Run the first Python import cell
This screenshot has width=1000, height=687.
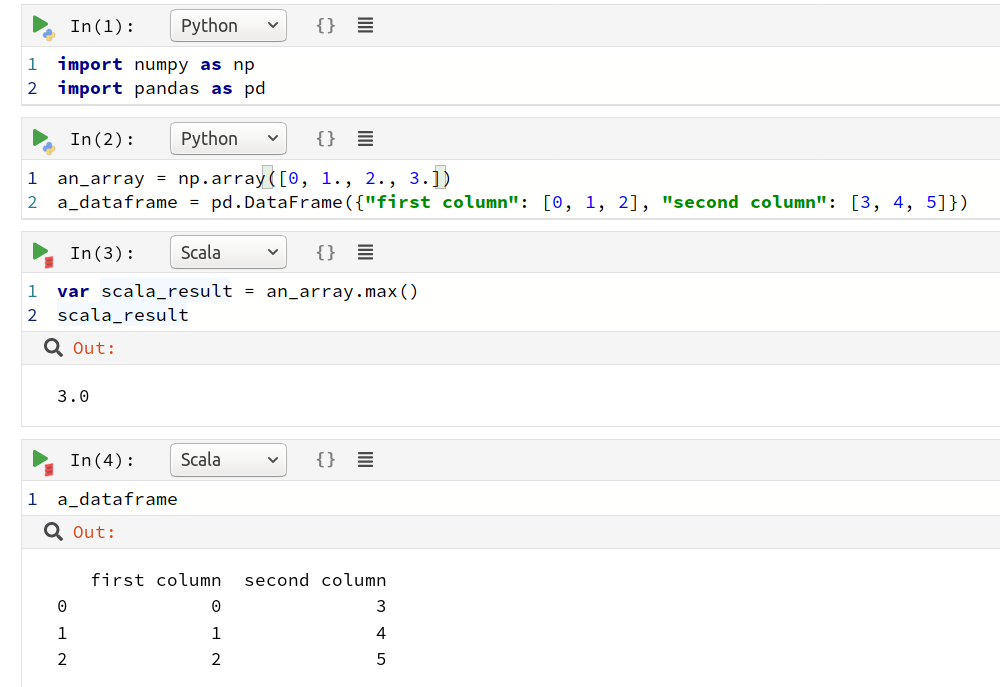click(40, 25)
